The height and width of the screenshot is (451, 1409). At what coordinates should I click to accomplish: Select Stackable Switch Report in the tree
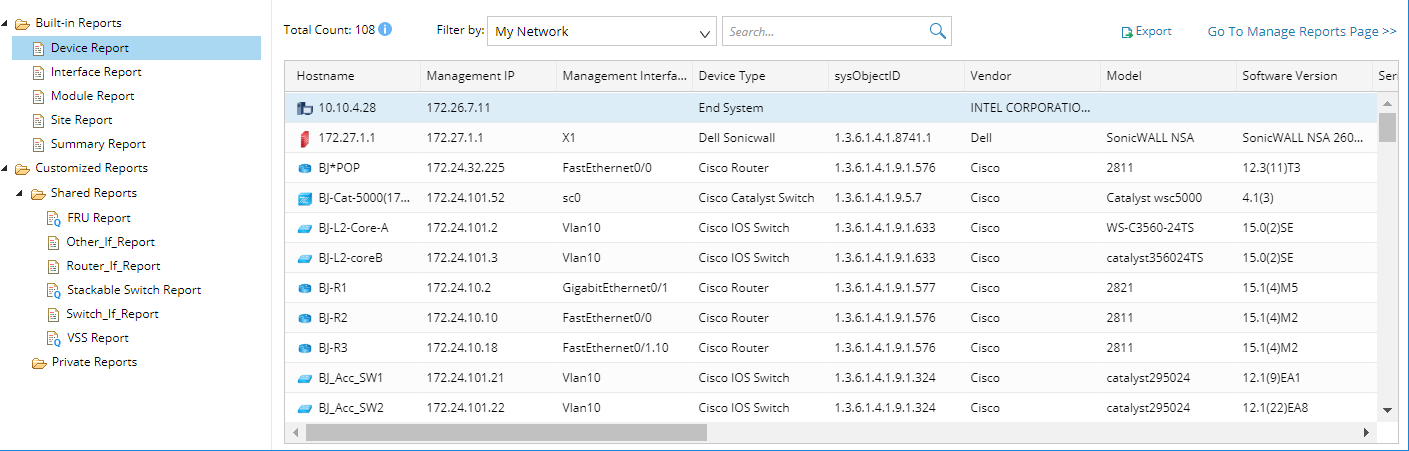[x=134, y=290]
